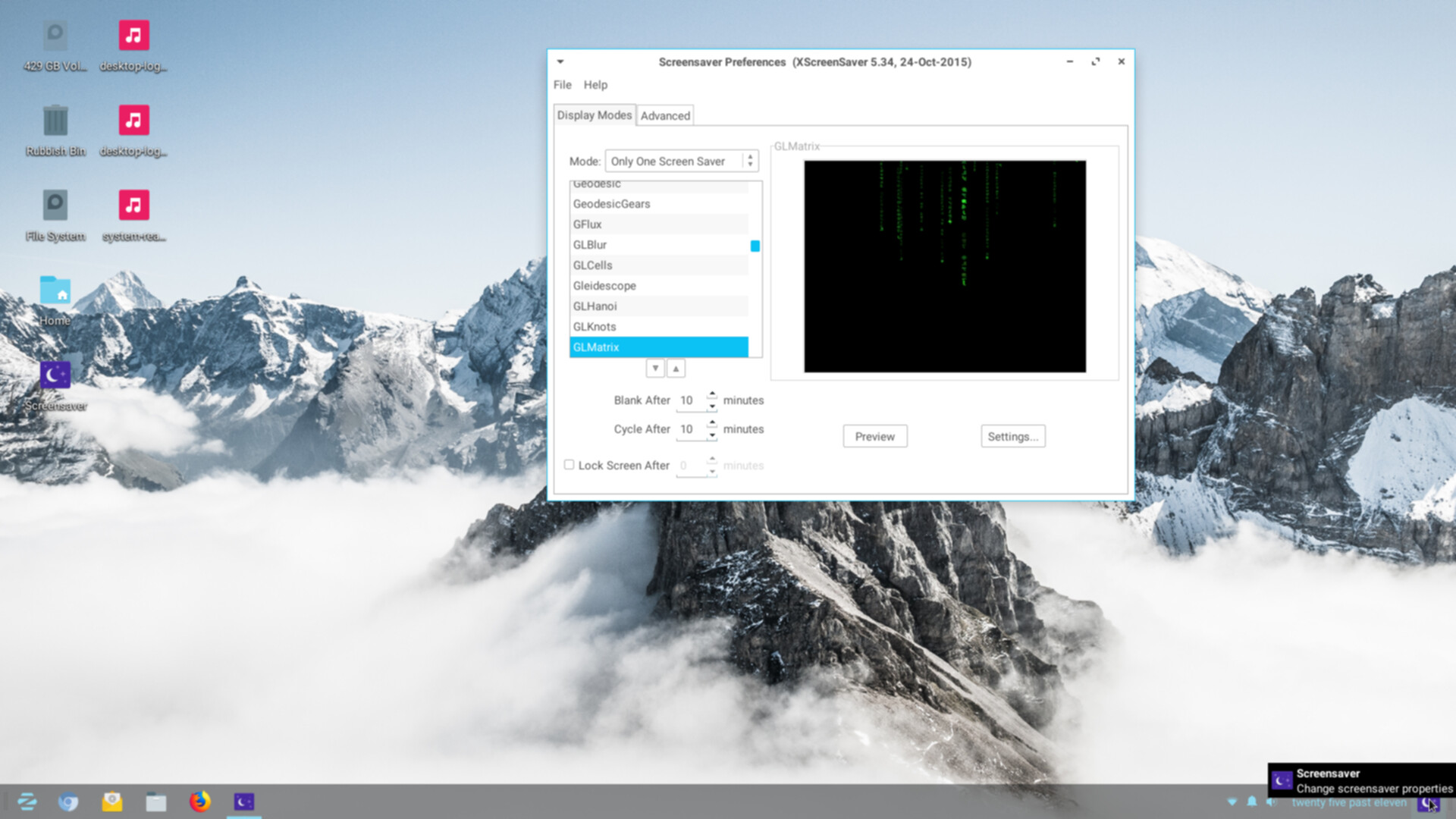Click the Screensaver desktop shortcut icon
1456x819 pixels.
(x=55, y=375)
